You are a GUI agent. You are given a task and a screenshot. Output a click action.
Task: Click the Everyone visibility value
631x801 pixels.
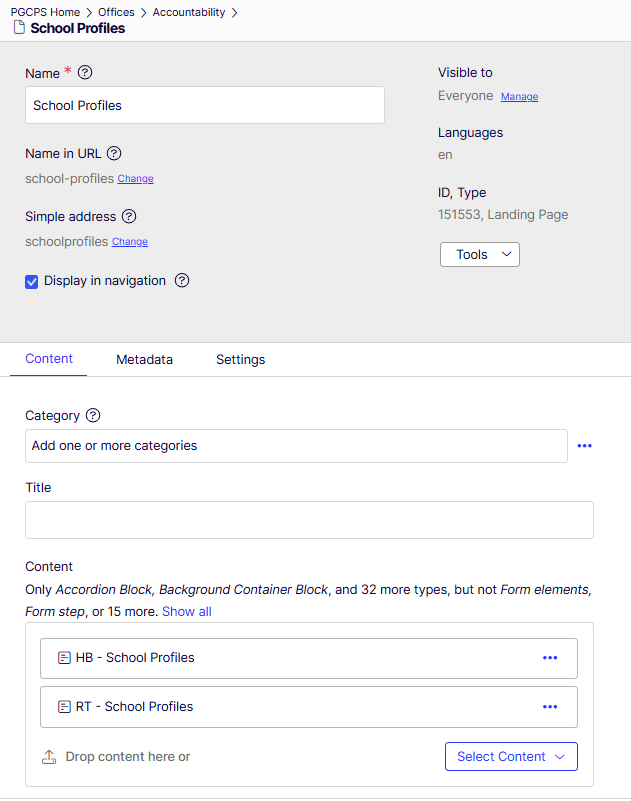465,96
